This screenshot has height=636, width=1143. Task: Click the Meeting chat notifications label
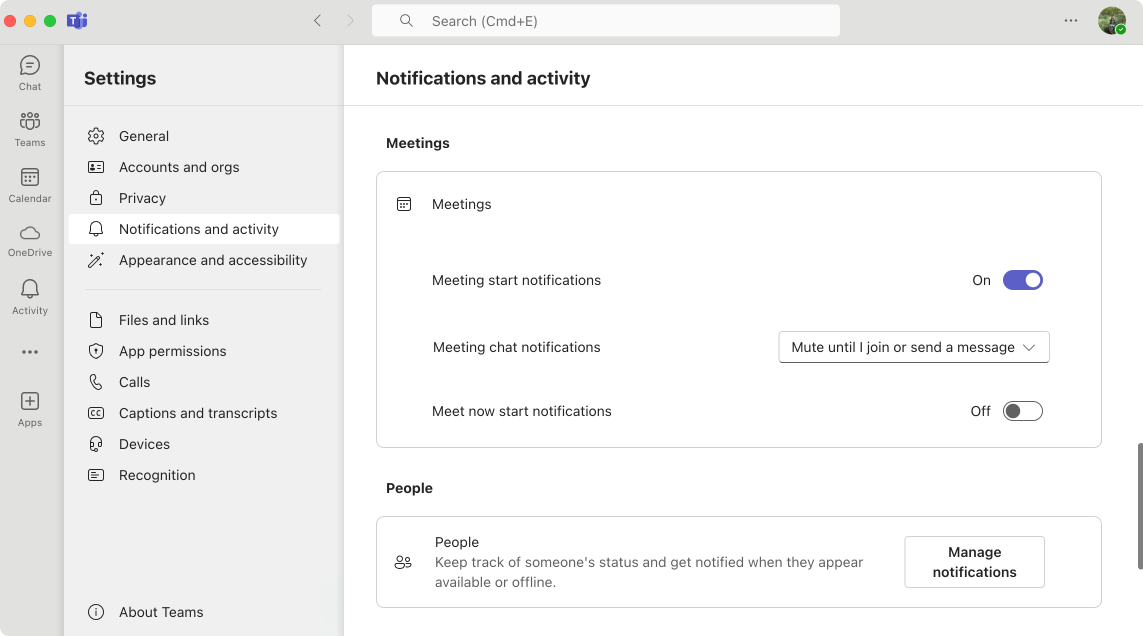(517, 347)
